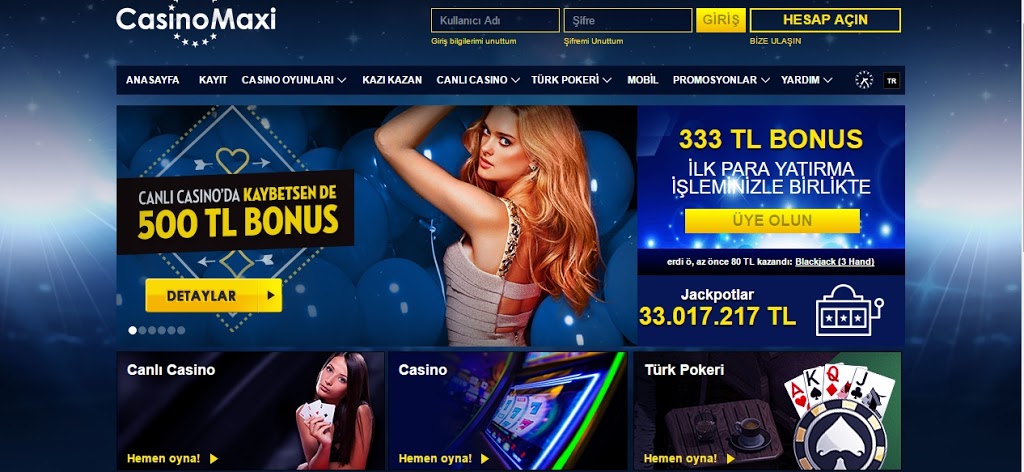The height and width of the screenshot is (472, 1024).
Task: Click the ÜYE OLUN button
Action: (772, 221)
